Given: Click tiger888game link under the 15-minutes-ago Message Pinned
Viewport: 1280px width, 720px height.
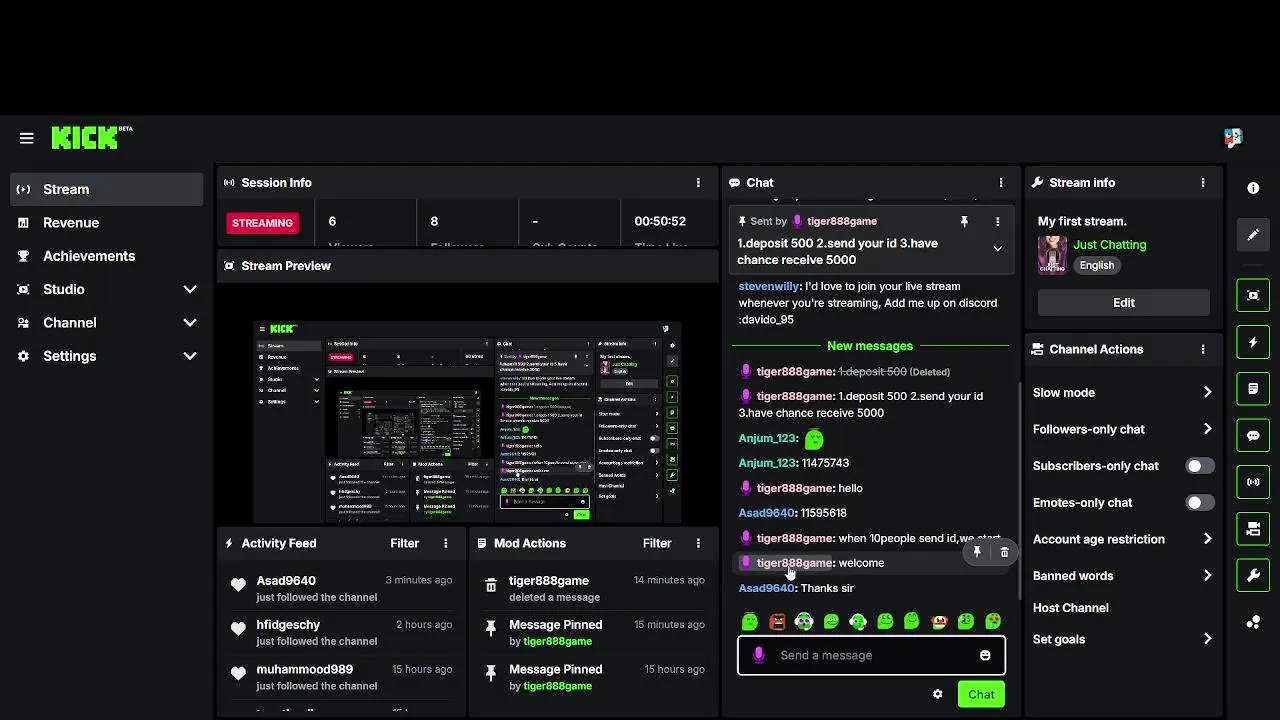Looking at the screenshot, I should [x=558, y=641].
